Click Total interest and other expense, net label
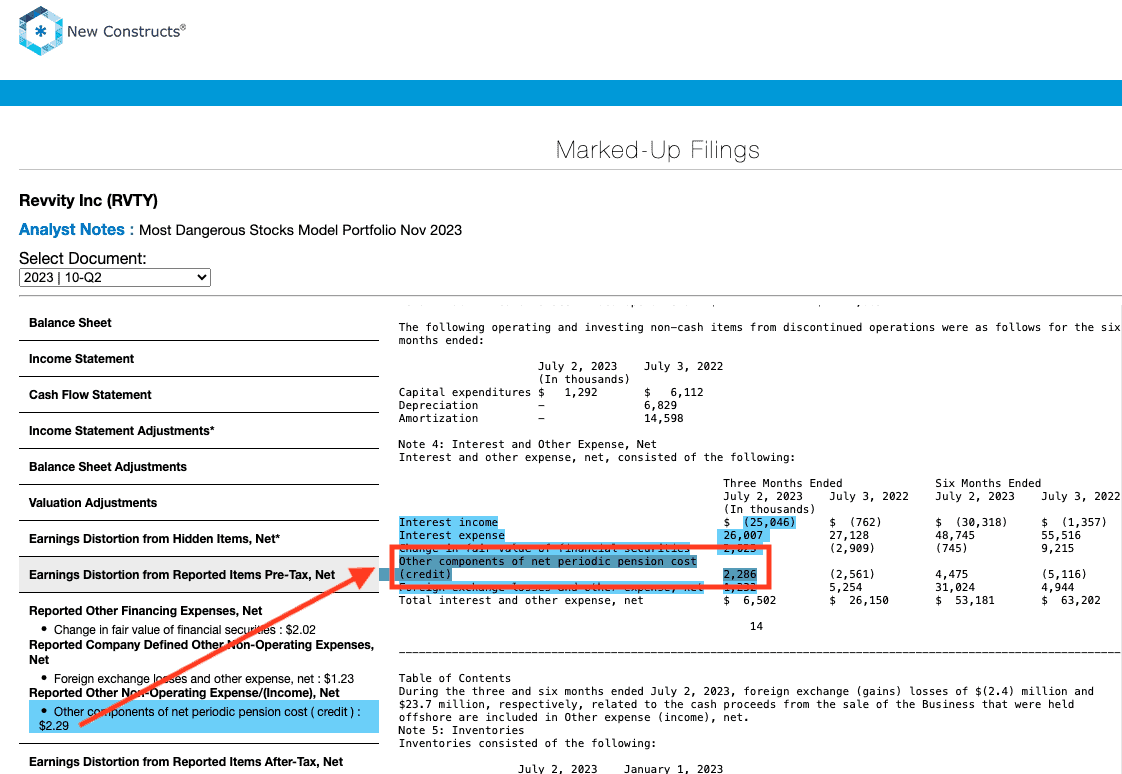The height and width of the screenshot is (774, 1122). (x=521, y=600)
